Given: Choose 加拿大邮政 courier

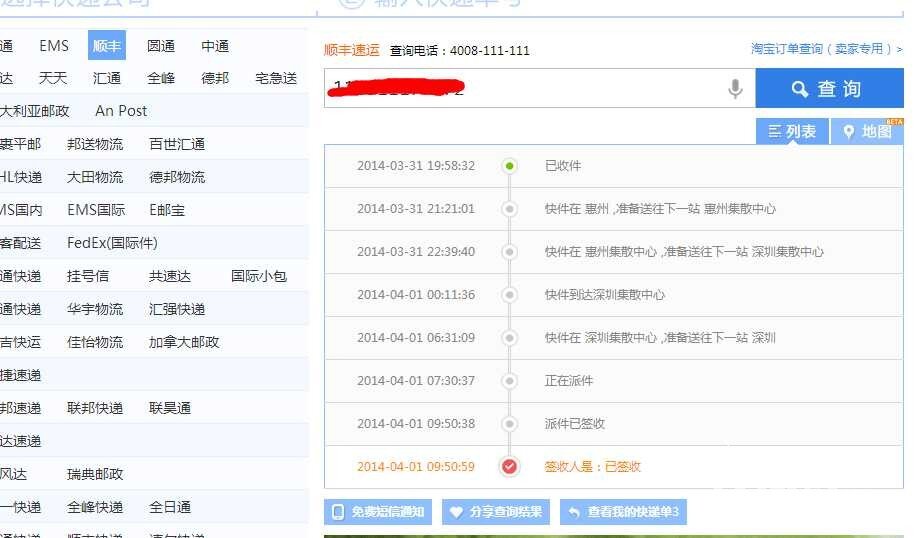Looking at the screenshot, I should pyautogui.click(x=184, y=342).
